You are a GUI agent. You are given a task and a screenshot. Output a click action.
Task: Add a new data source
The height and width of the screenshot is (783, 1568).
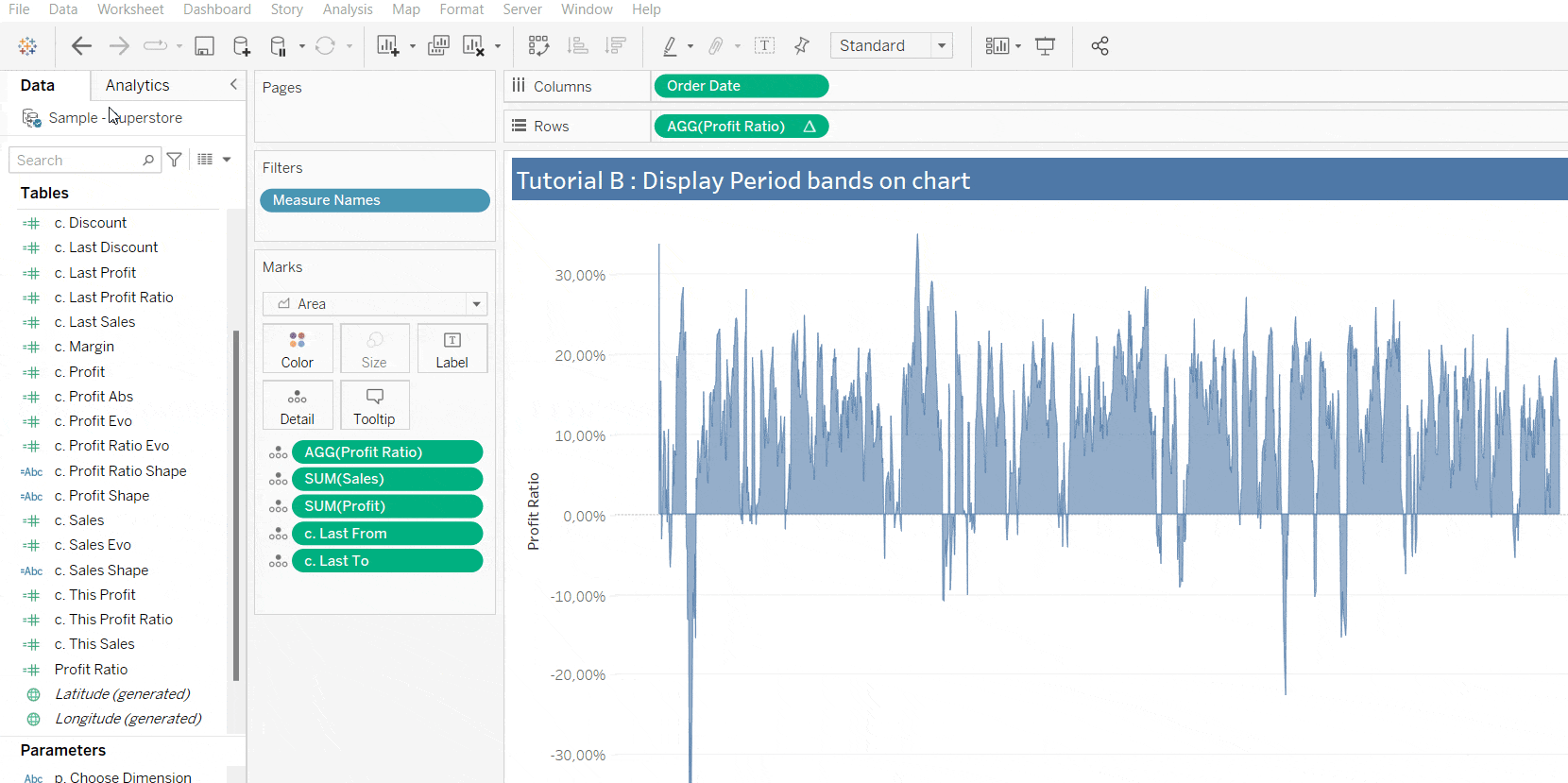[241, 46]
